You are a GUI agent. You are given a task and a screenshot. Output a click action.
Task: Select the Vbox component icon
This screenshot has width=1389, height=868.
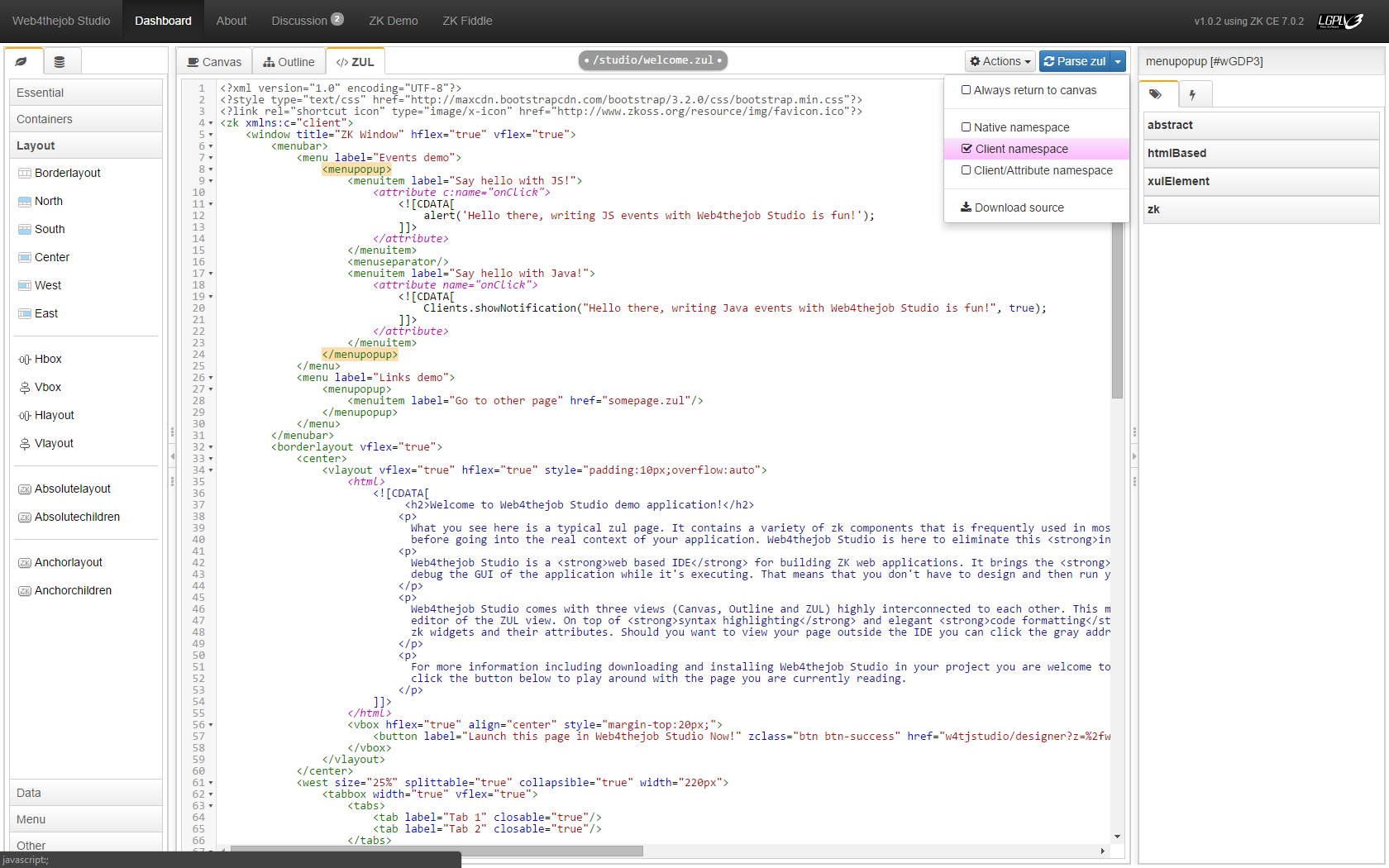pyautogui.click(x=25, y=388)
